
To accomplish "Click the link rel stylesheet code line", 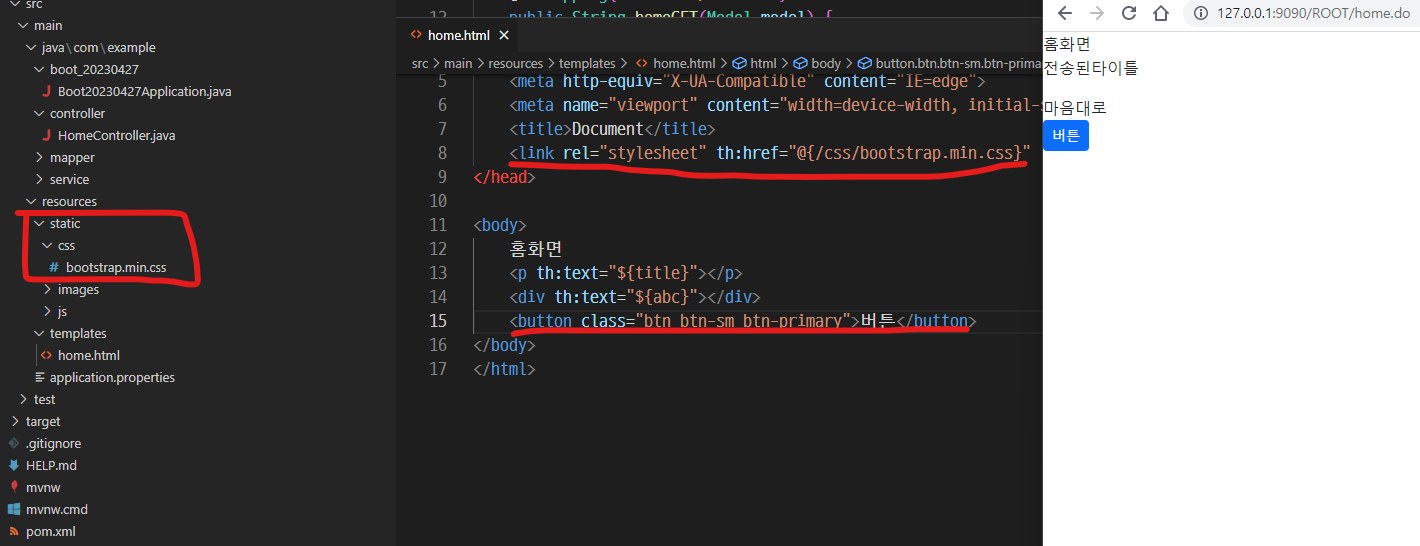I will point(769,153).
